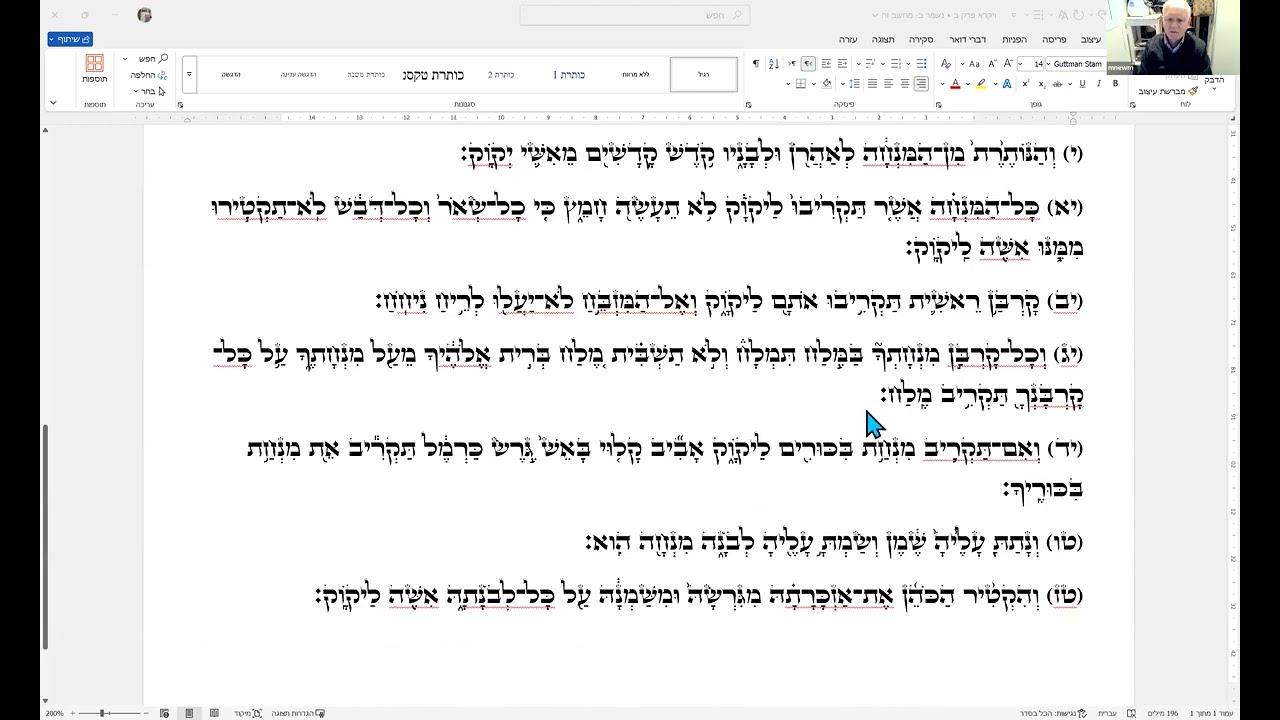Click the search box חפש
Screen dimensions: 1280x720
635,15
